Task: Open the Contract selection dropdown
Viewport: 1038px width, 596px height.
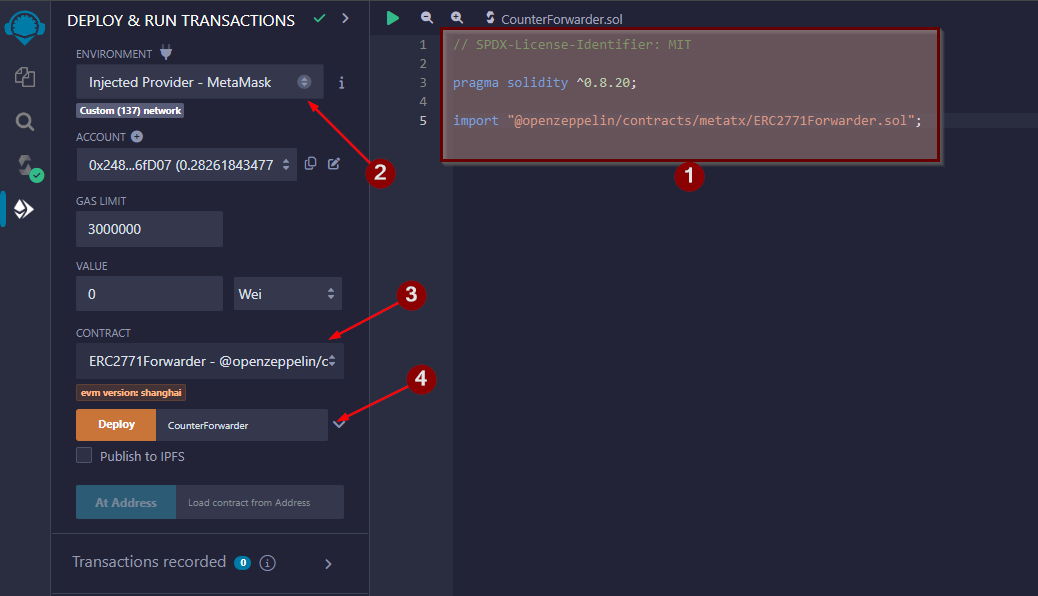Action: pos(209,361)
